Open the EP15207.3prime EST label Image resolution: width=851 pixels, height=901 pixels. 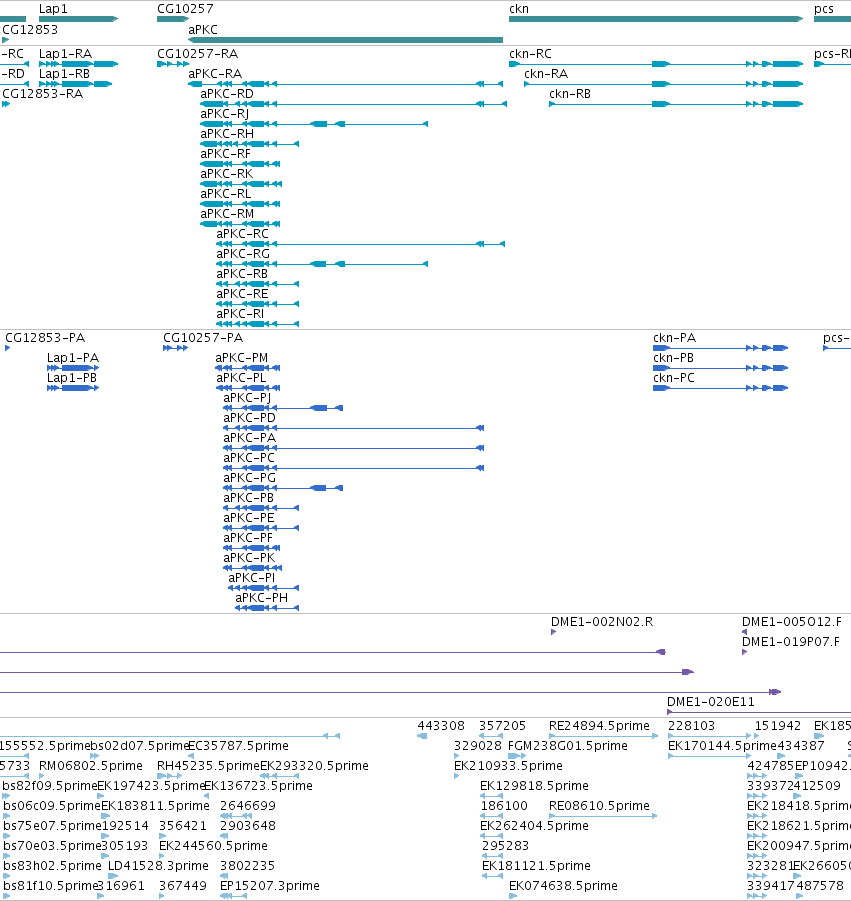click(269, 885)
